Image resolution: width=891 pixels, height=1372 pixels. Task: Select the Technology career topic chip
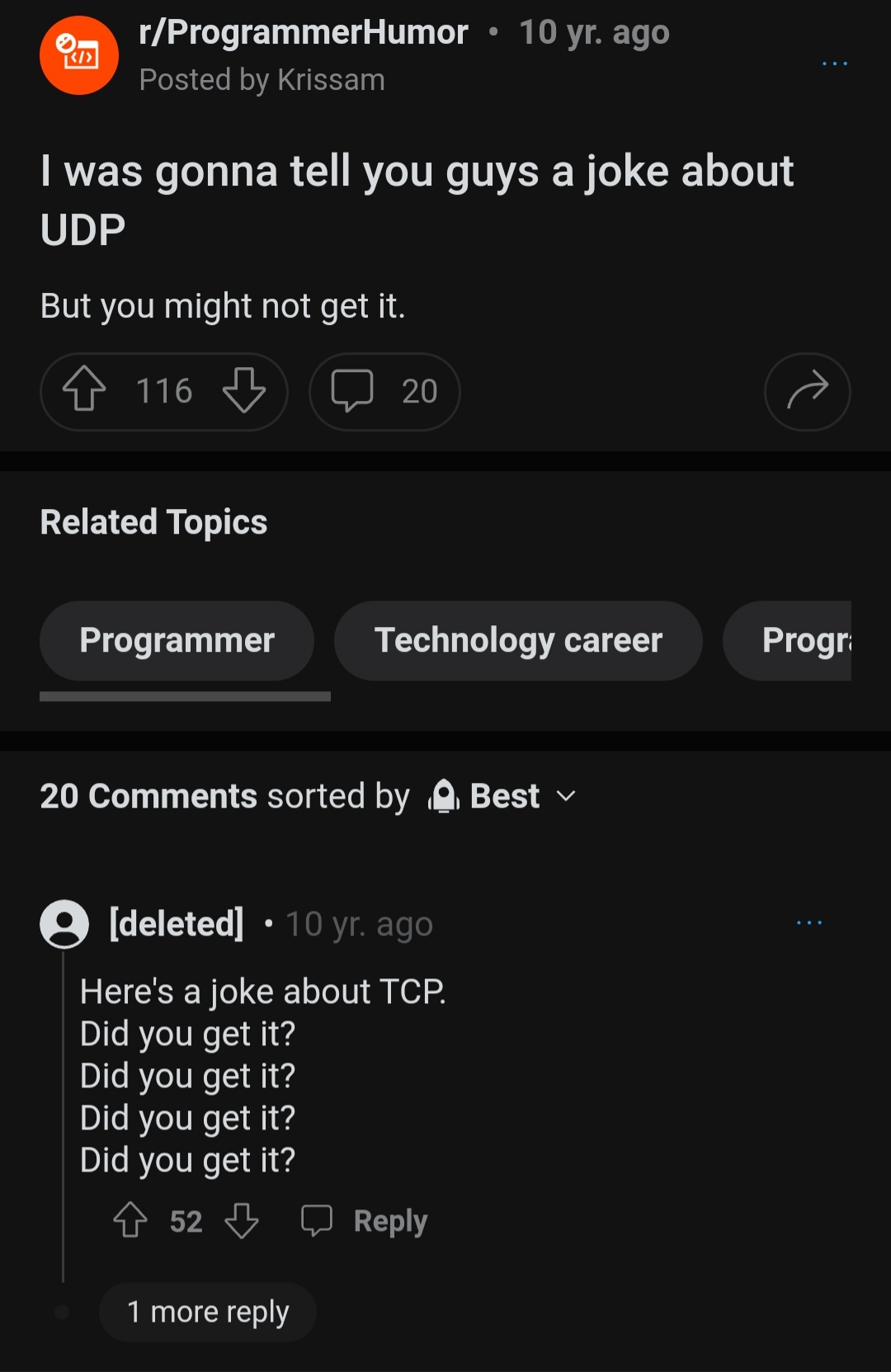(518, 640)
